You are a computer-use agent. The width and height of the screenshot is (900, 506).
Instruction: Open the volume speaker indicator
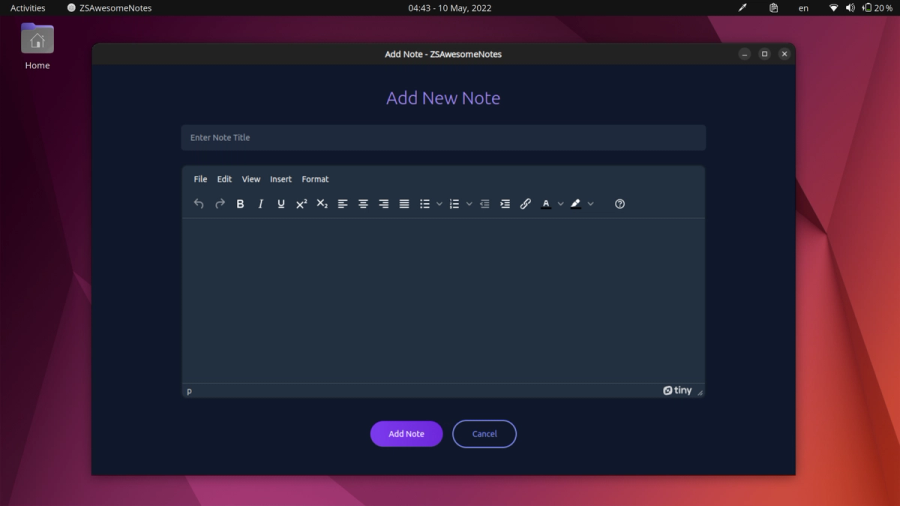[x=850, y=8]
